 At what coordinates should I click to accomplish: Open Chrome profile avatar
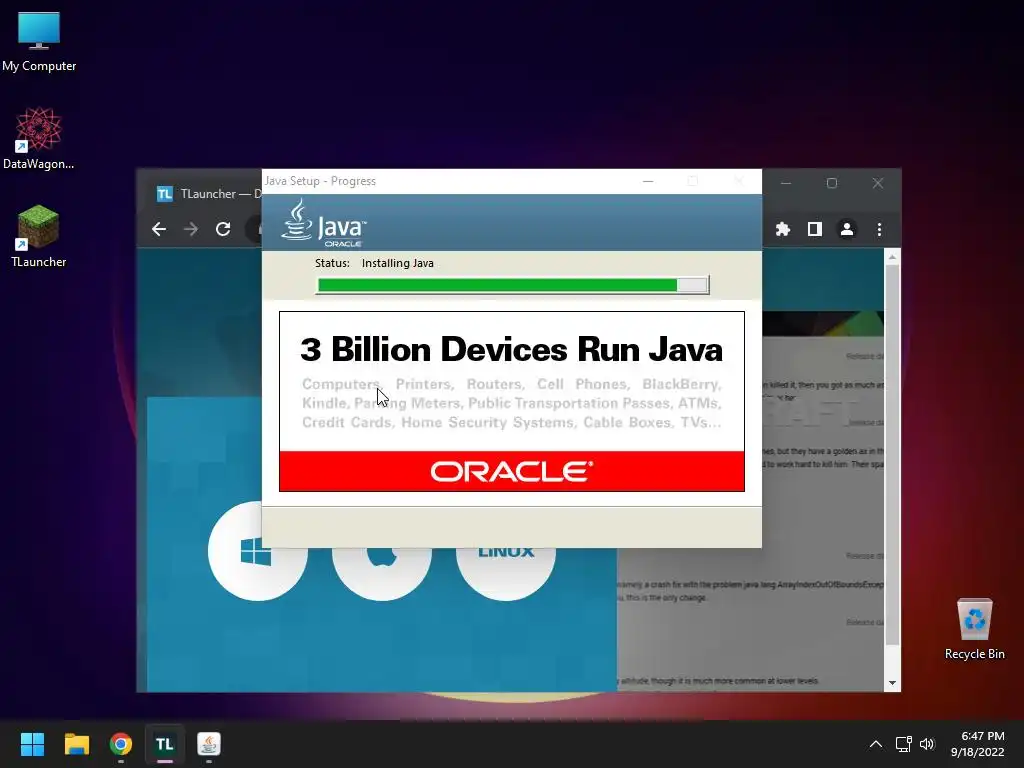coord(847,229)
